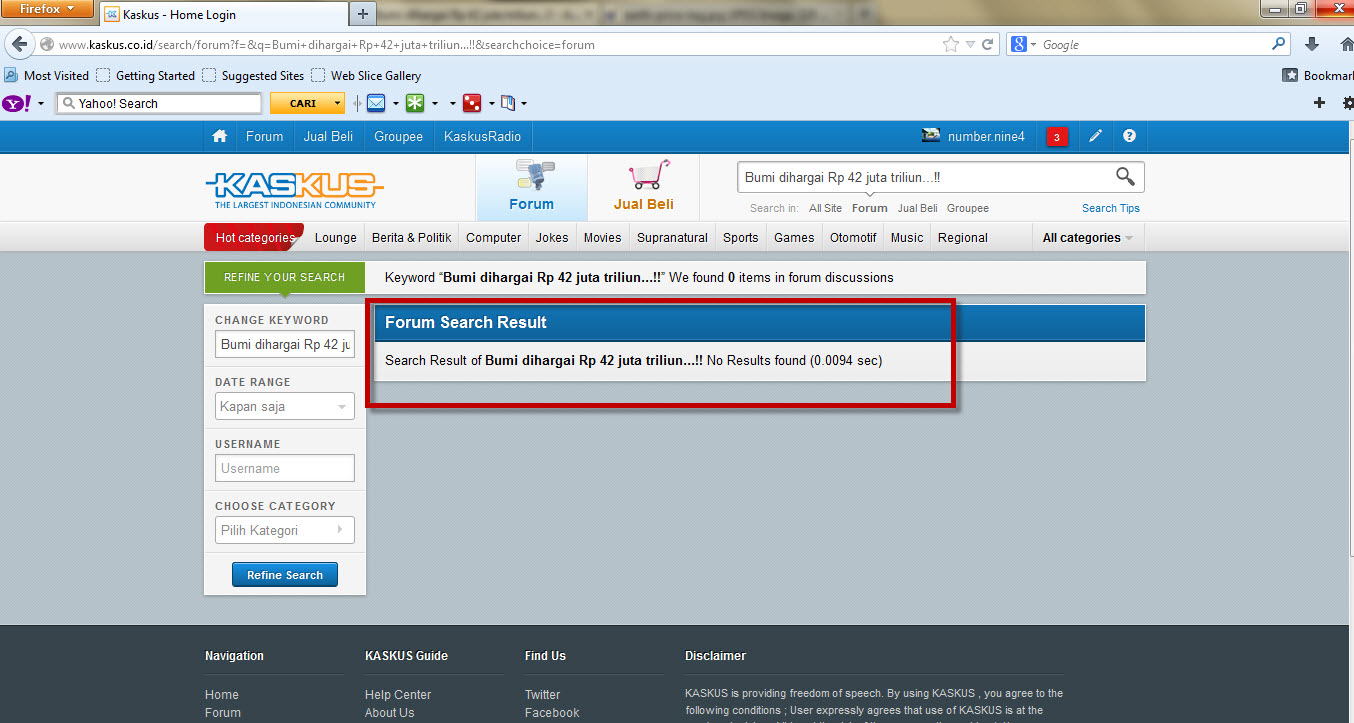
Task: Click the Bookmarks star icon on the bookmarks toolbar
Action: pyautogui.click(x=1290, y=75)
